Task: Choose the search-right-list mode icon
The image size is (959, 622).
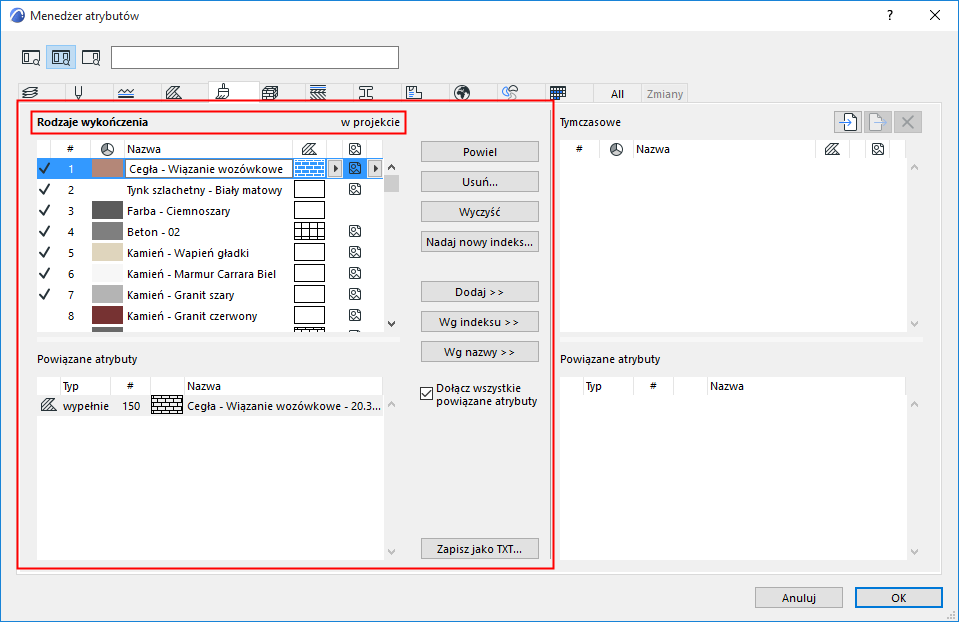Action: [x=91, y=57]
